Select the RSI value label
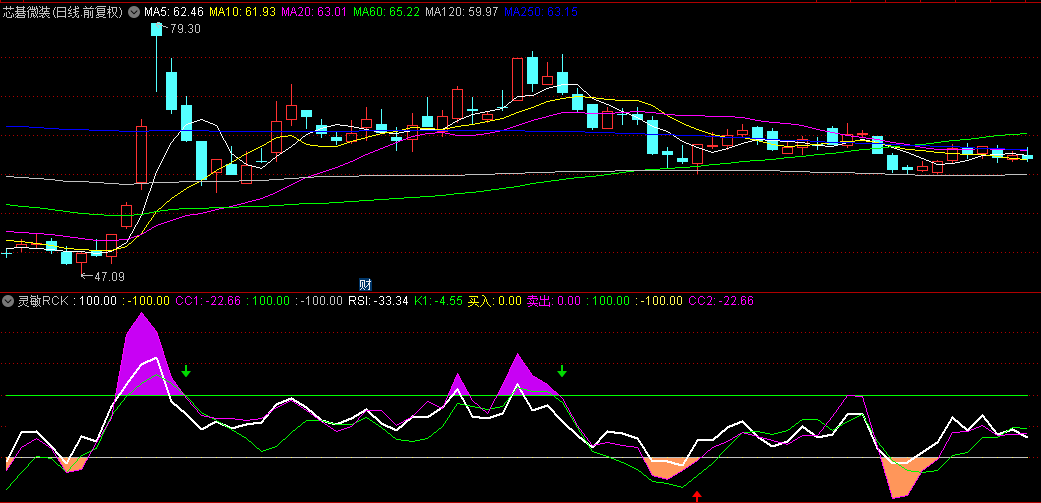 tap(378, 301)
